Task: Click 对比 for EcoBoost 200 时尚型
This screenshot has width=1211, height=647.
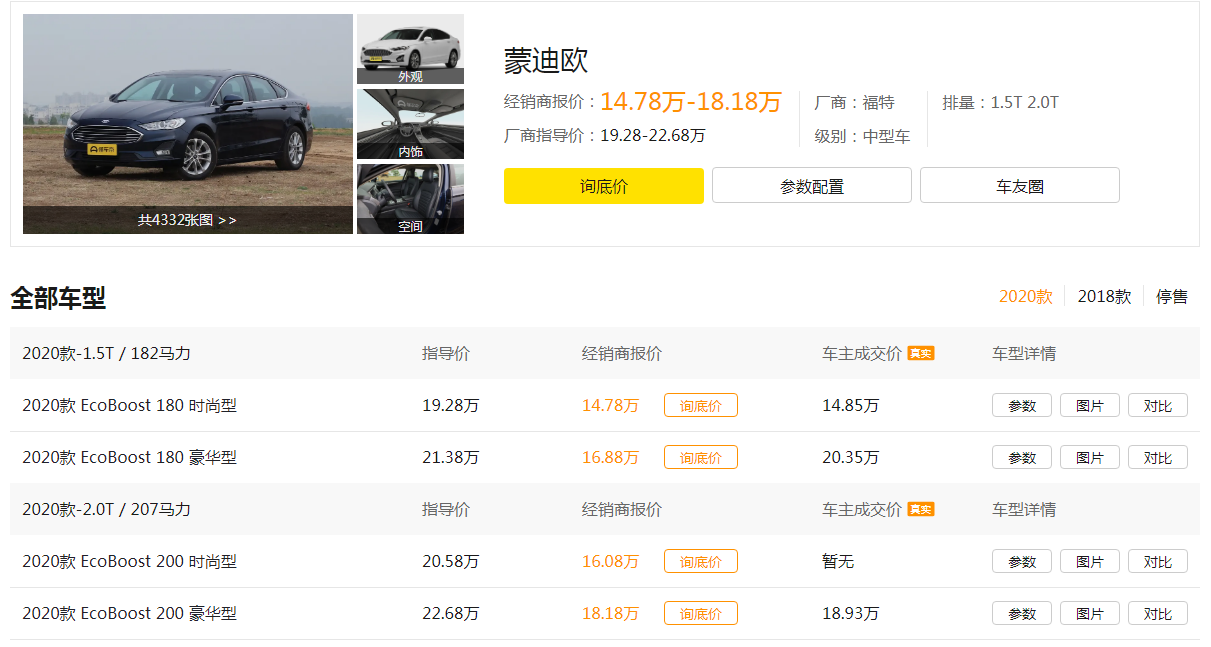Action: point(1158,561)
